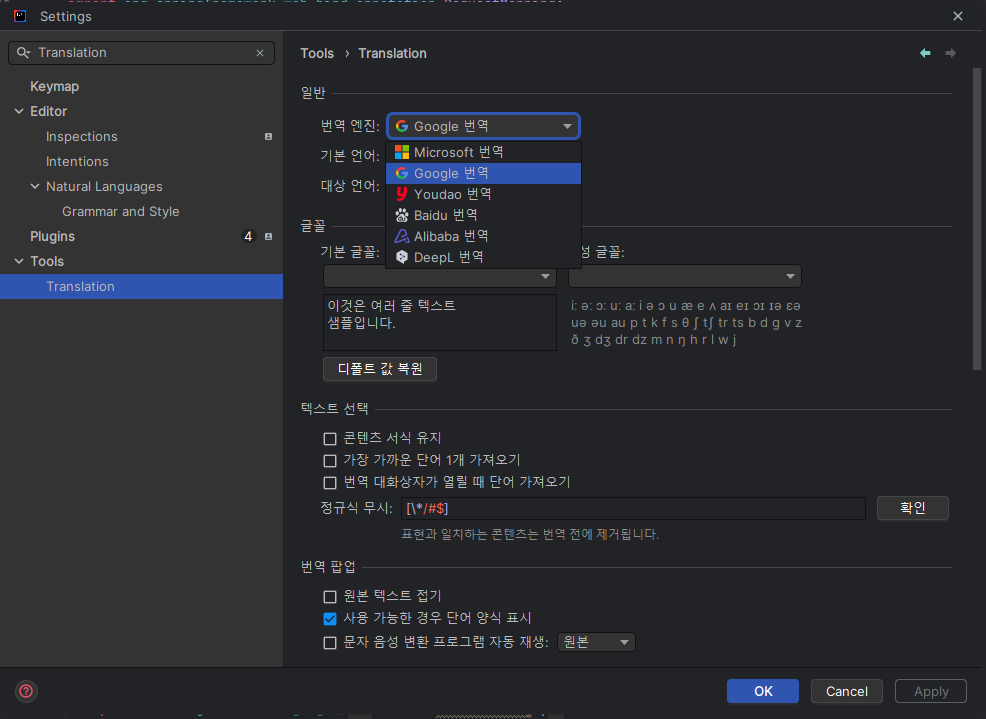This screenshot has width=986, height=719.
Task: Click the Korean sample text preview
Action: pyautogui.click(x=440, y=322)
